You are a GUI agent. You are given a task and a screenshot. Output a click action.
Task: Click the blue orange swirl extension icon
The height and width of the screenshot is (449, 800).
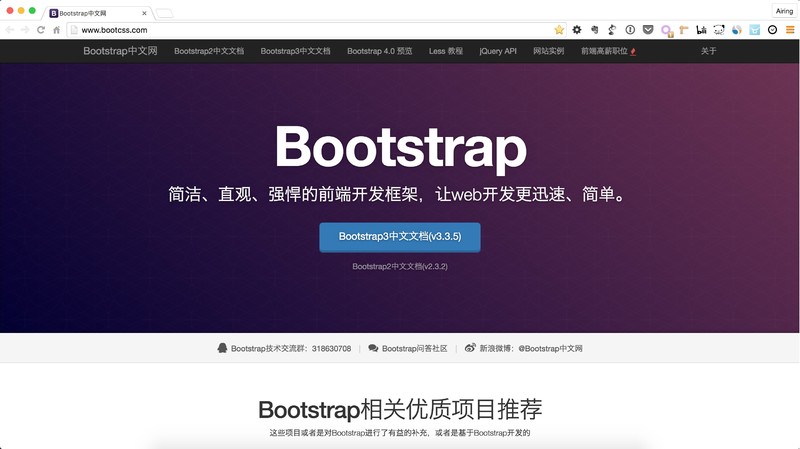click(x=737, y=30)
